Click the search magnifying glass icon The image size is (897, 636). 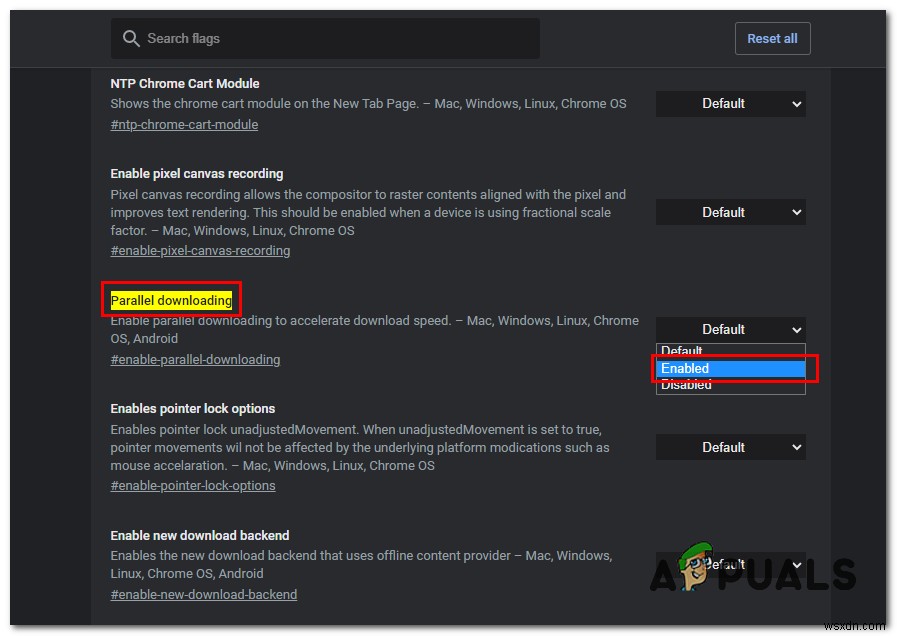[131, 38]
